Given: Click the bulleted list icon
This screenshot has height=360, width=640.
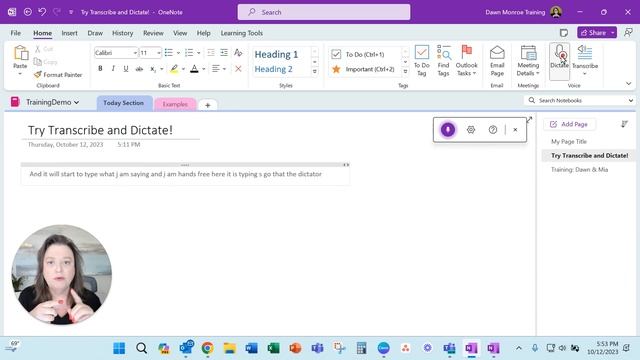Looking at the screenshot, I should (169, 53).
